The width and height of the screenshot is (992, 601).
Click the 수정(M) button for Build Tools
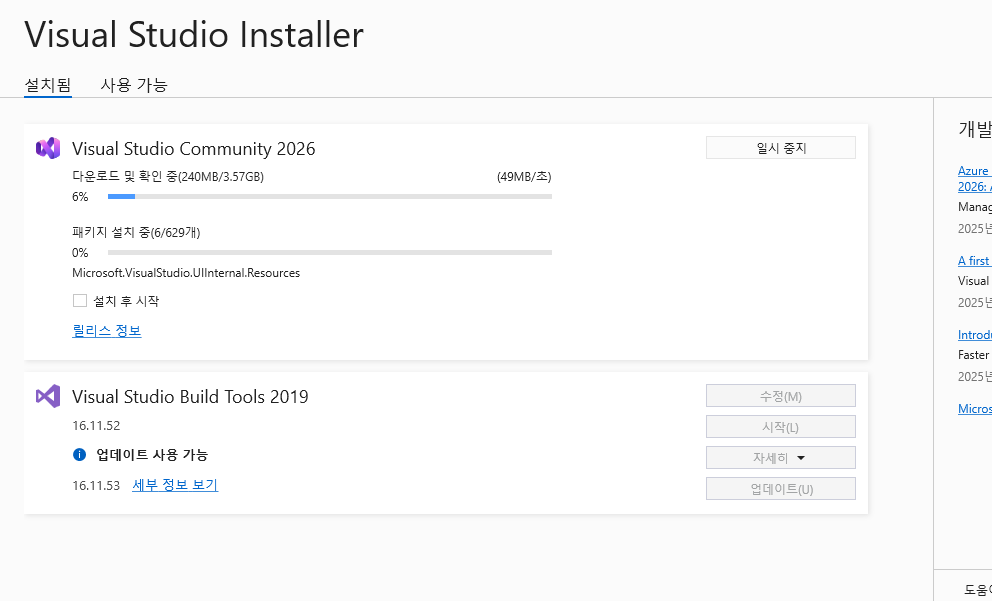pyautogui.click(x=781, y=396)
